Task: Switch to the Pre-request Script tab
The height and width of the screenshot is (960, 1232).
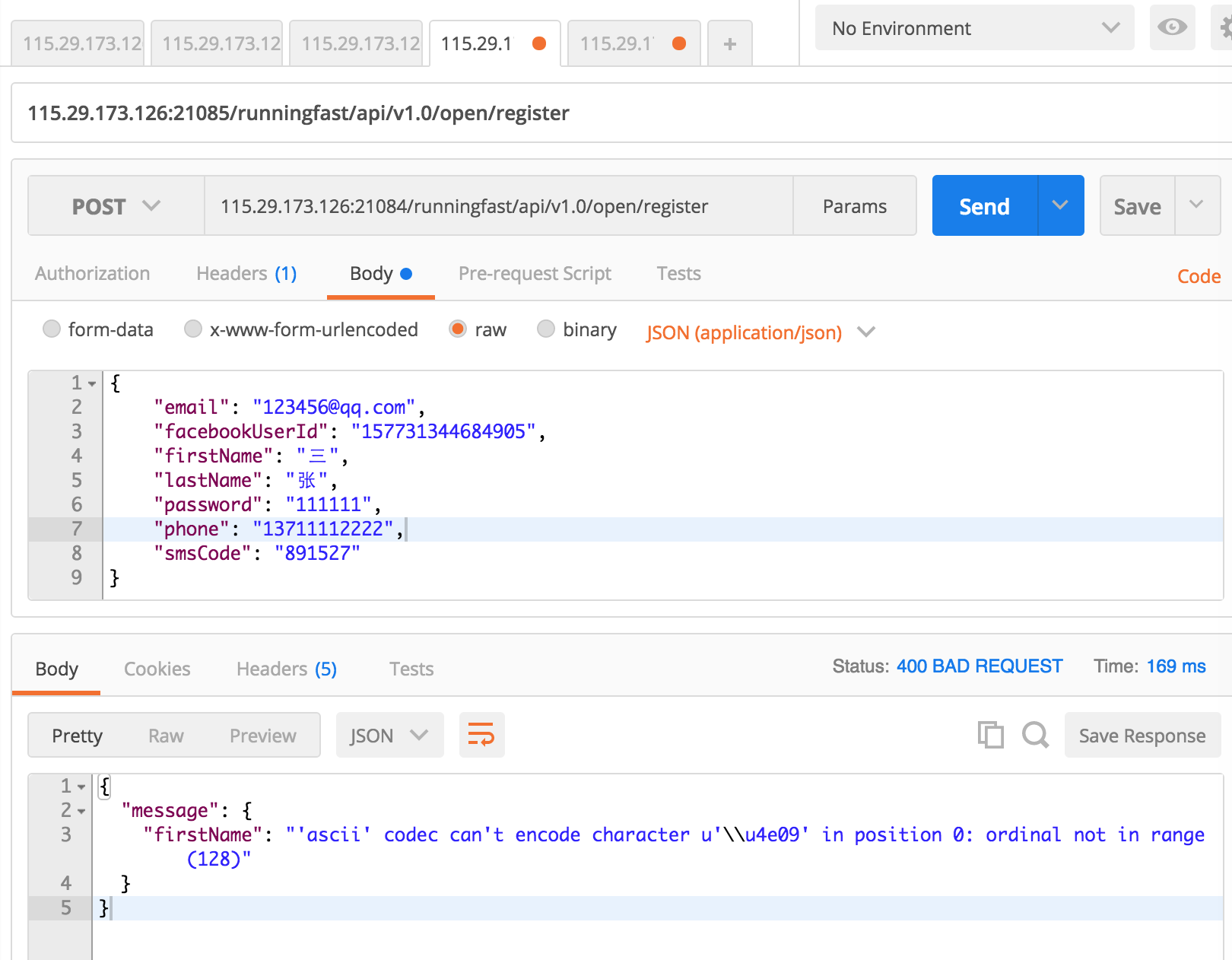Action: [x=535, y=274]
